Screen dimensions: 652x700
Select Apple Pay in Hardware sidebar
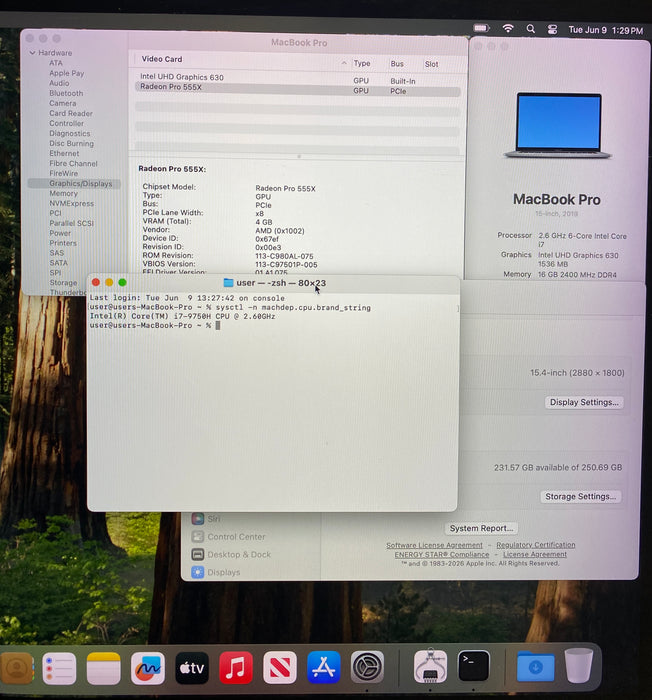pyautogui.click(x=67, y=73)
